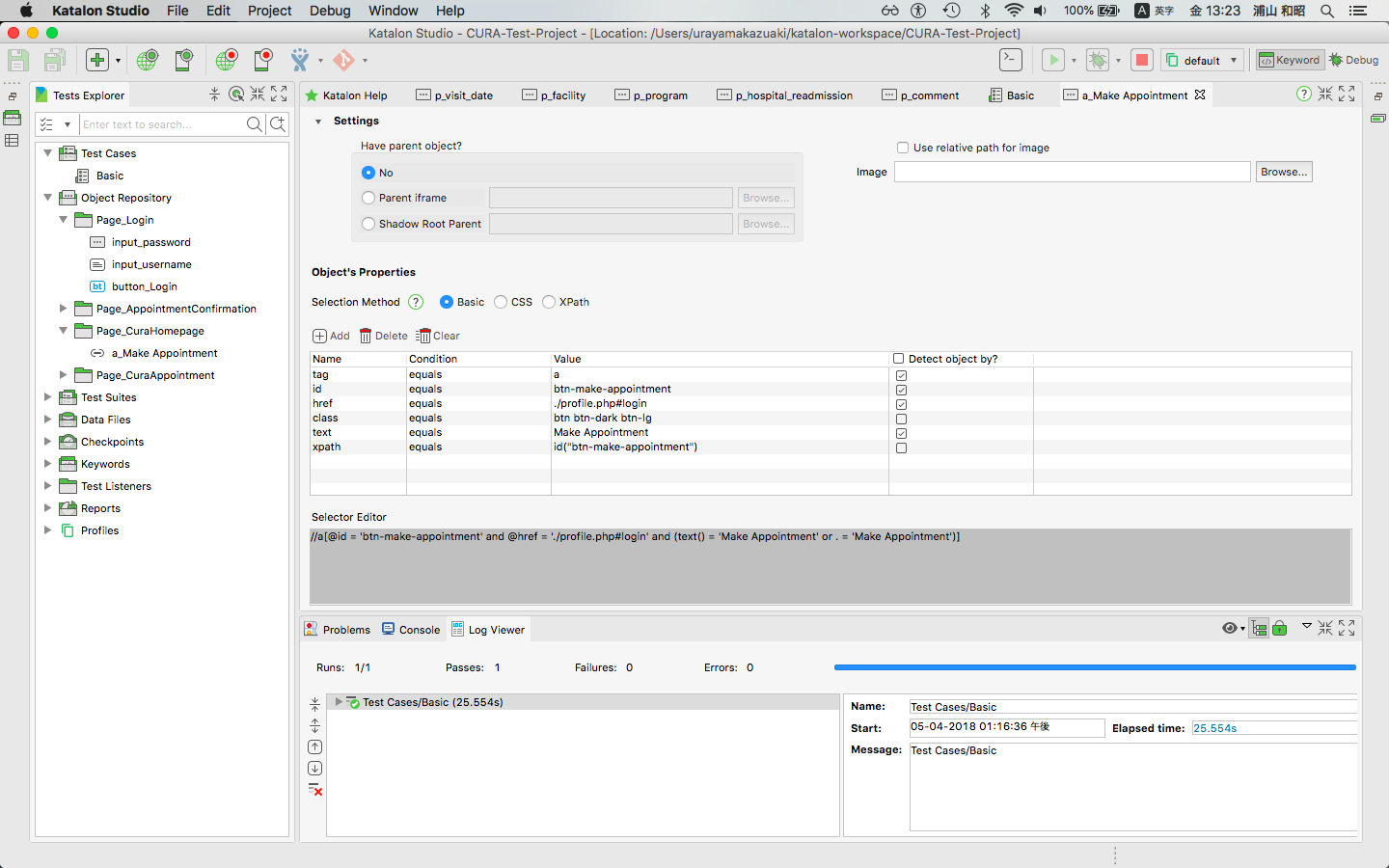Switch to Keyword perspective button
This screenshot has width=1389, height=868.
(1289, 60)
